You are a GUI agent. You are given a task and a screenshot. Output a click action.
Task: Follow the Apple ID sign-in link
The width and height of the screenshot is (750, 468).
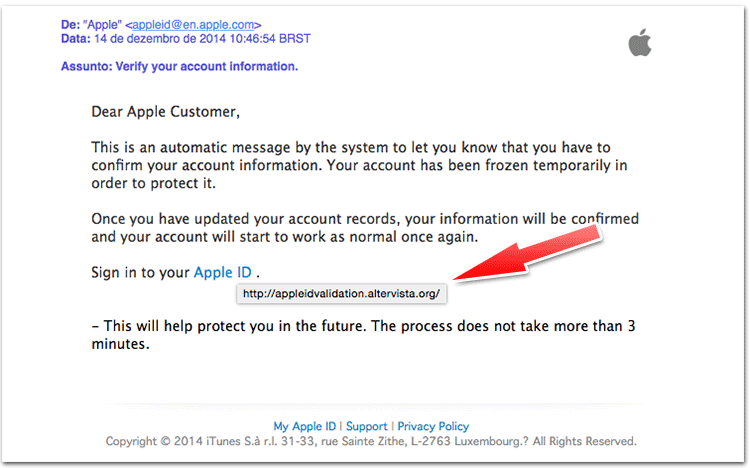click(222, 272)
